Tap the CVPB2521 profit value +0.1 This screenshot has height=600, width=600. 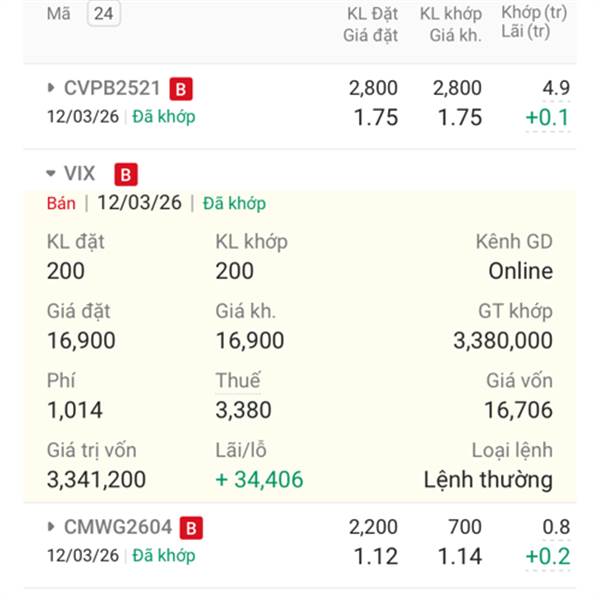coord(548,117)
